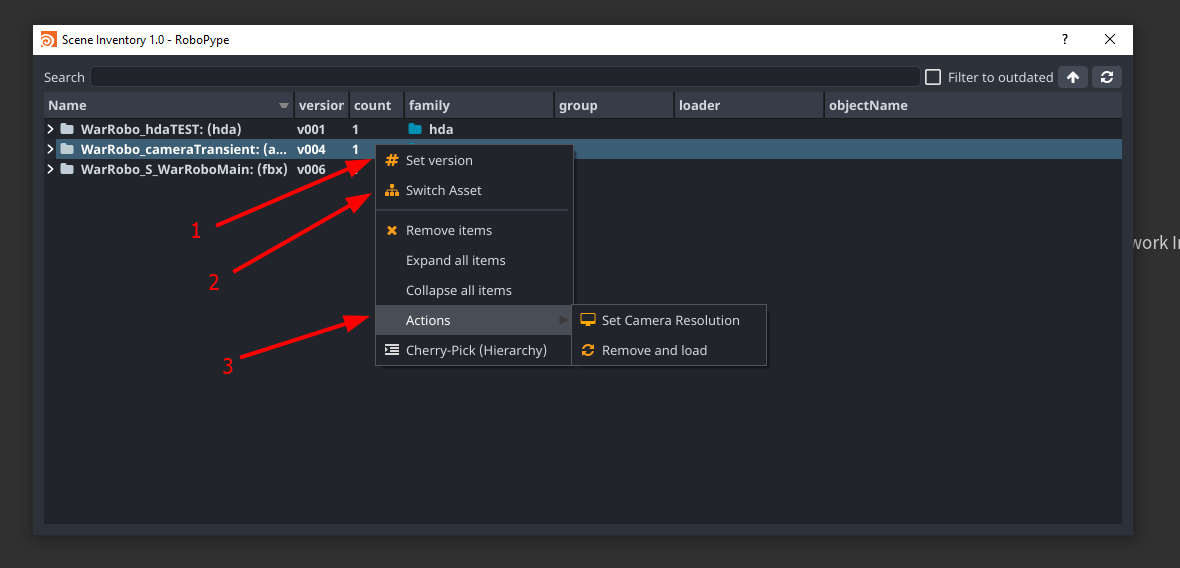Click the objectName column header
This screenshot has height=568, width=1180.
(973, 105)
